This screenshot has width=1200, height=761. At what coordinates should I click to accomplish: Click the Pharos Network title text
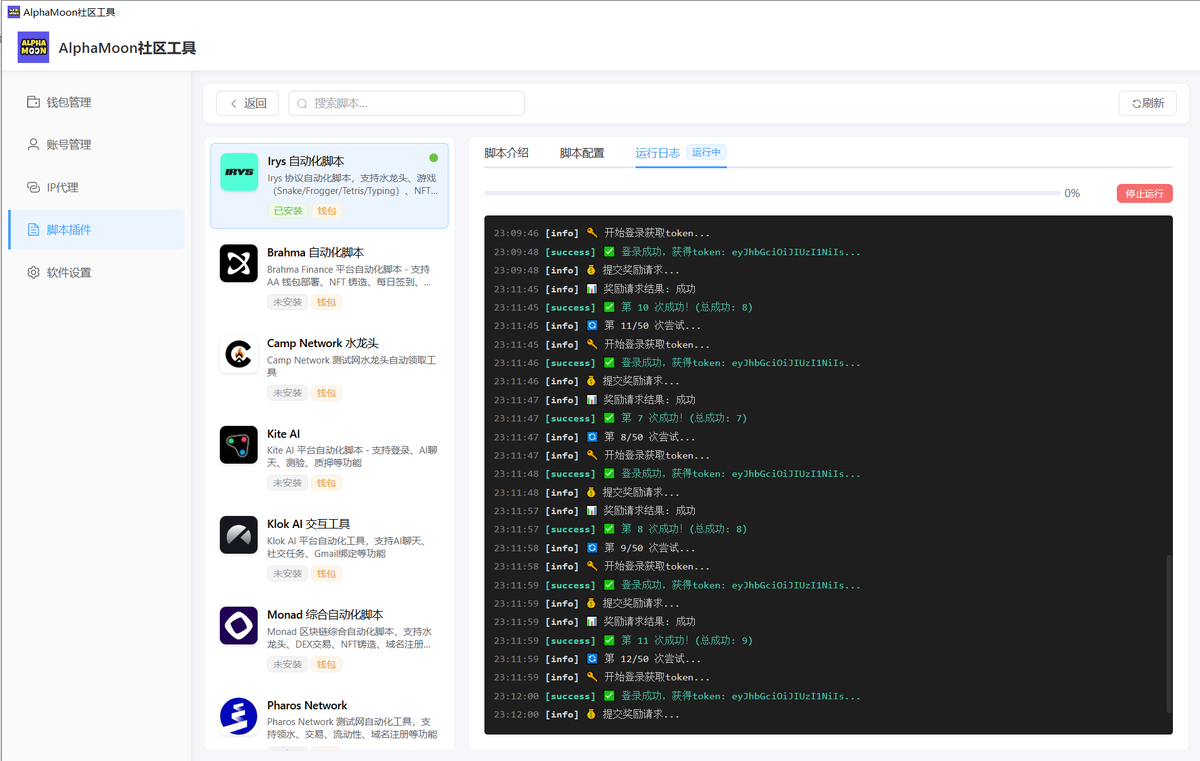pyautogui.click(x=307, y=705)
